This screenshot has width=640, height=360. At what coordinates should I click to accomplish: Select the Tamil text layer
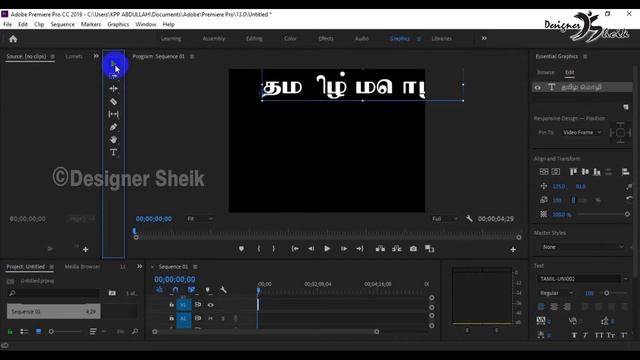click(582, 87)
